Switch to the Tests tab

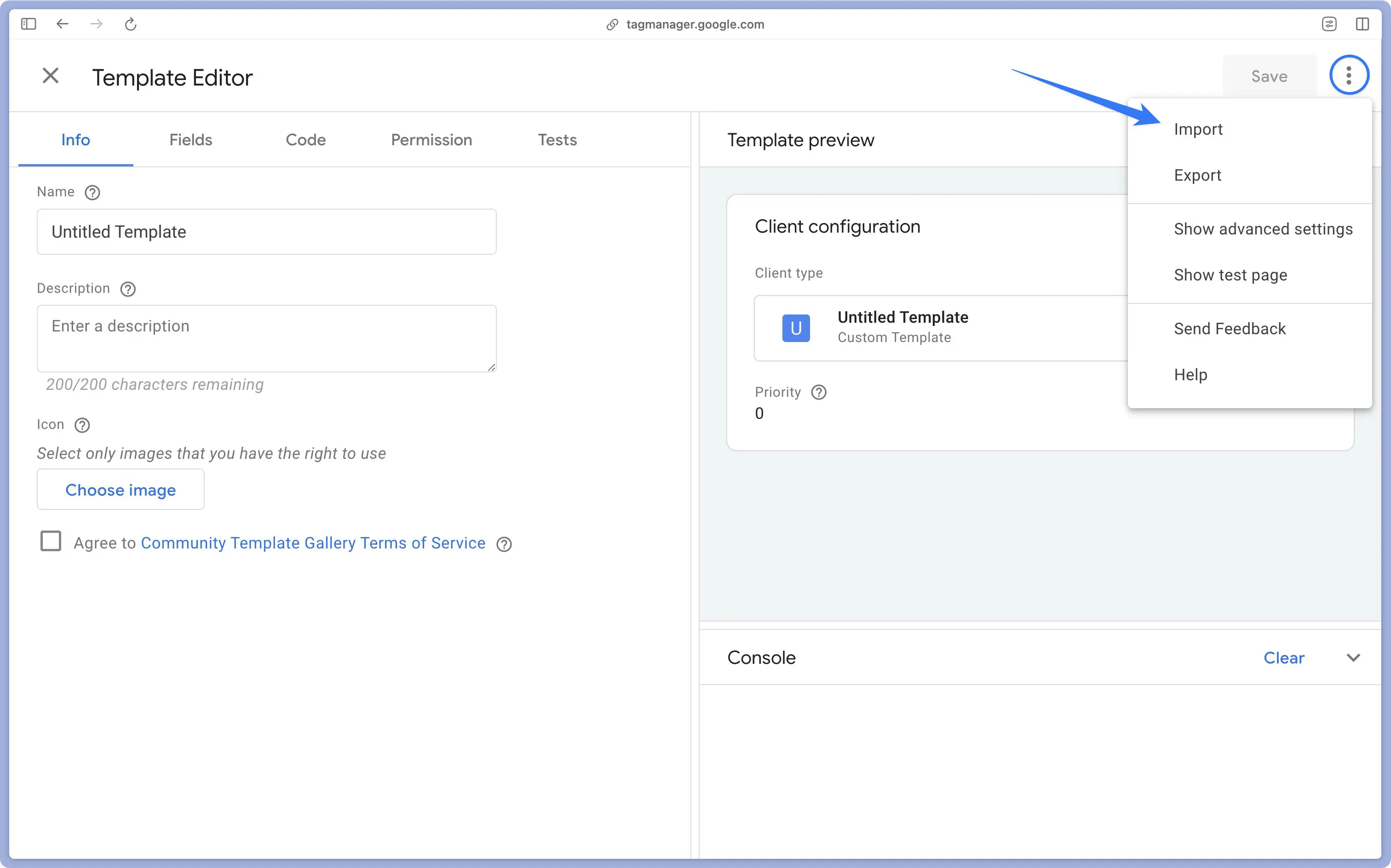(557, 139)
